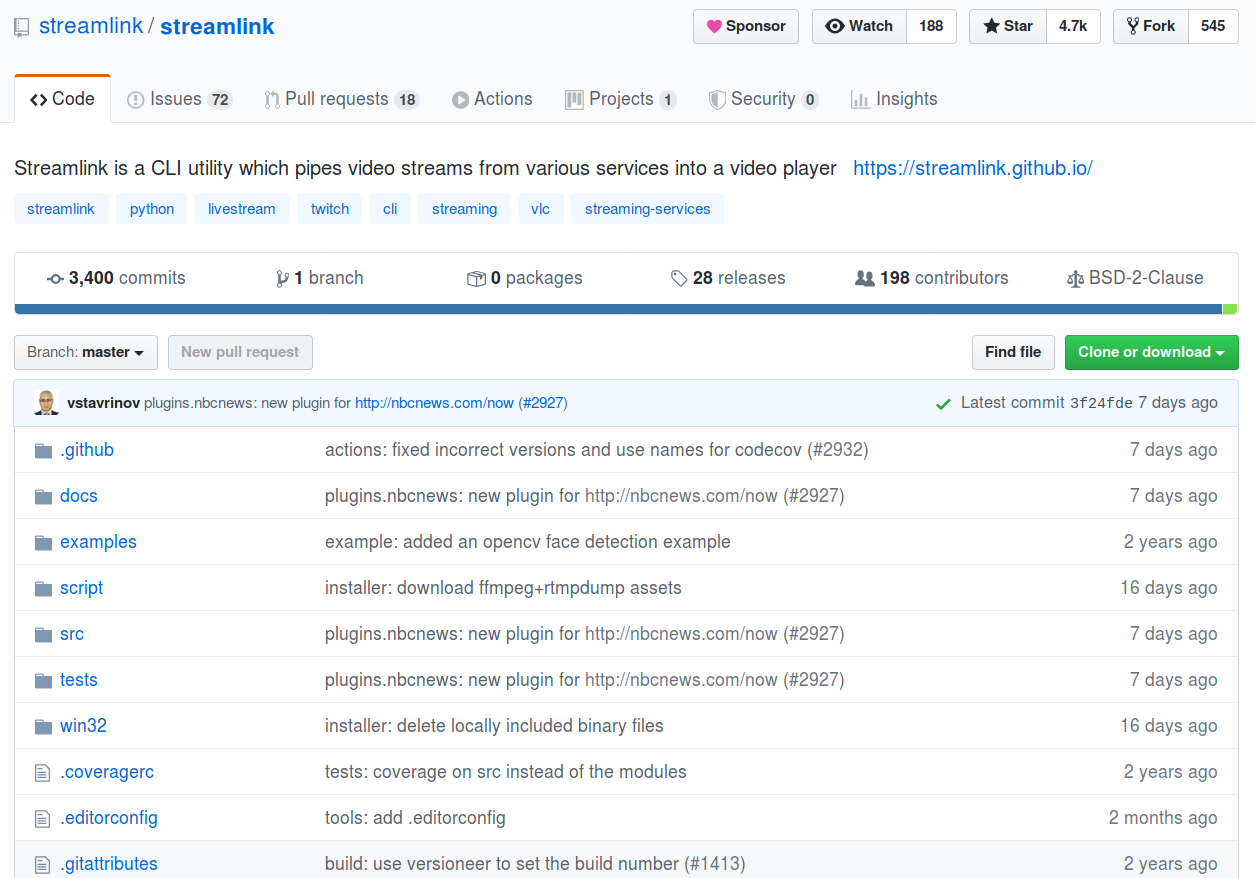Click the .gitattributes file icon
Image resolution: width=1255 pixels, height=878 pixels.
pyautogui.click(x=42, y=864)
